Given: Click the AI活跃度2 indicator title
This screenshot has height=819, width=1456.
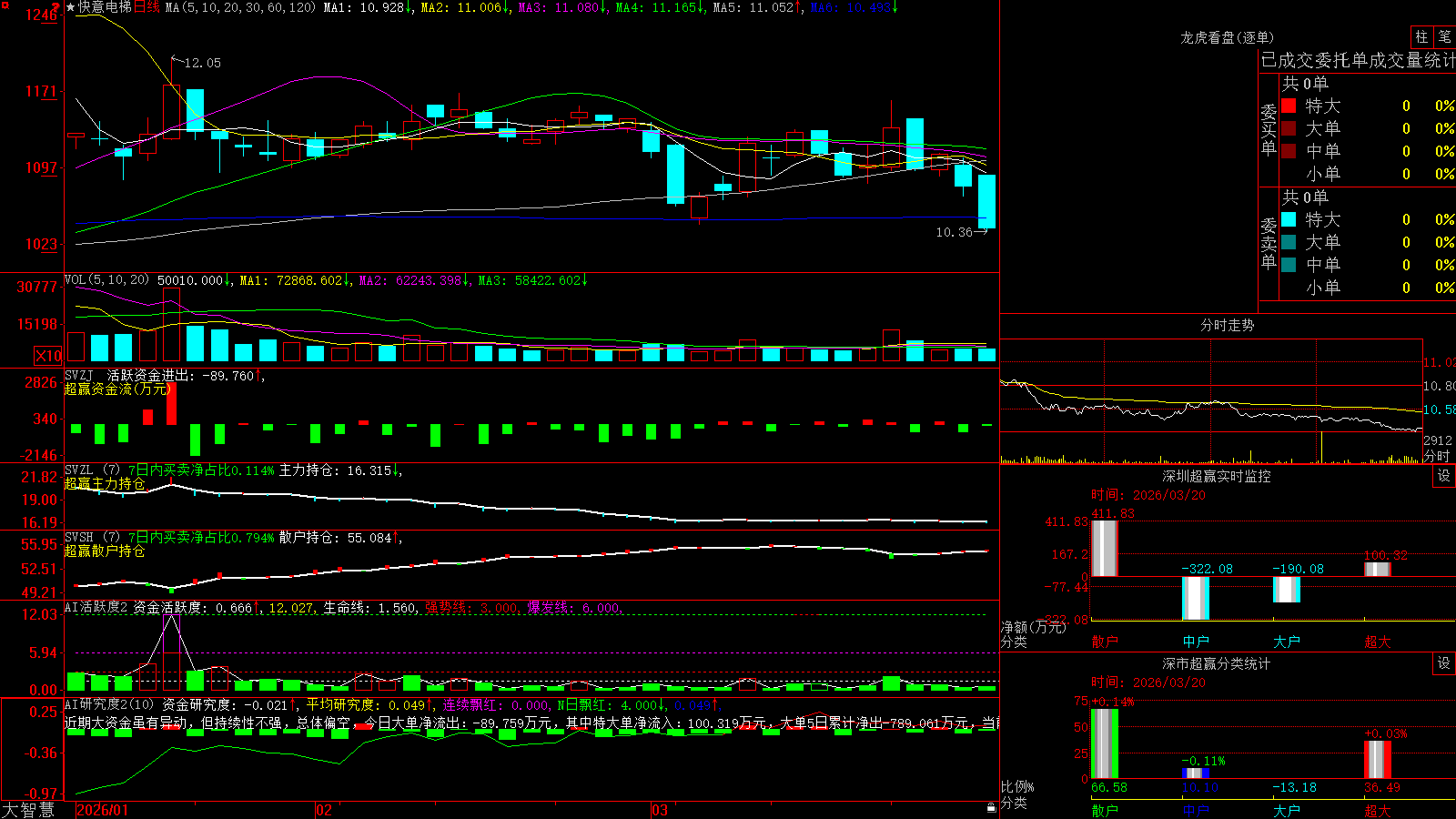Looking at the screenshot, I should click(96, 608).
